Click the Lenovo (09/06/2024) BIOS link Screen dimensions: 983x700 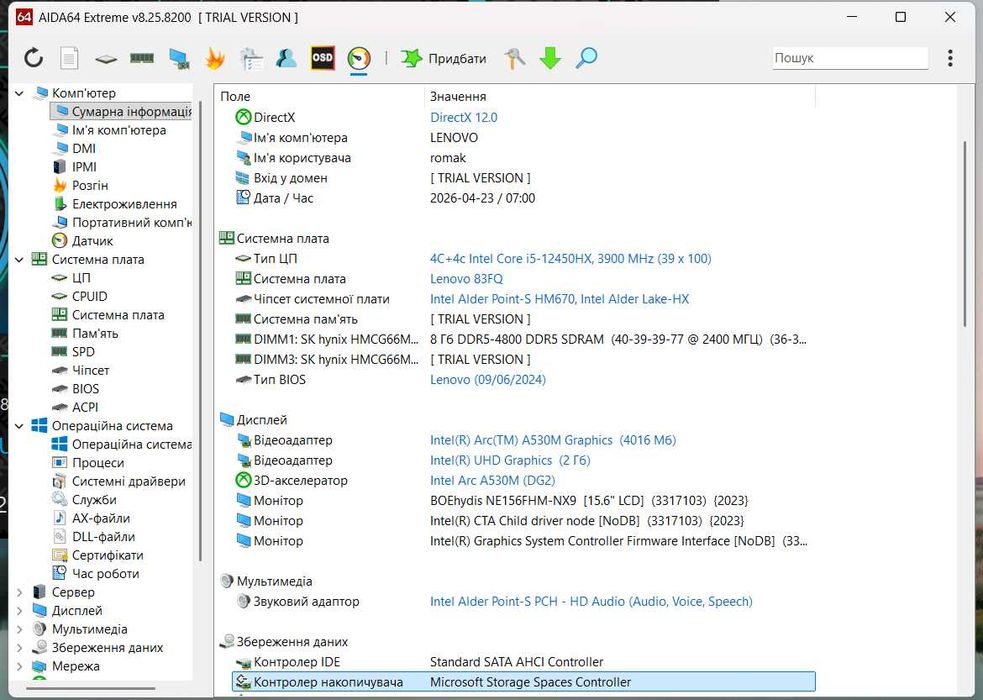pos(488,380)
